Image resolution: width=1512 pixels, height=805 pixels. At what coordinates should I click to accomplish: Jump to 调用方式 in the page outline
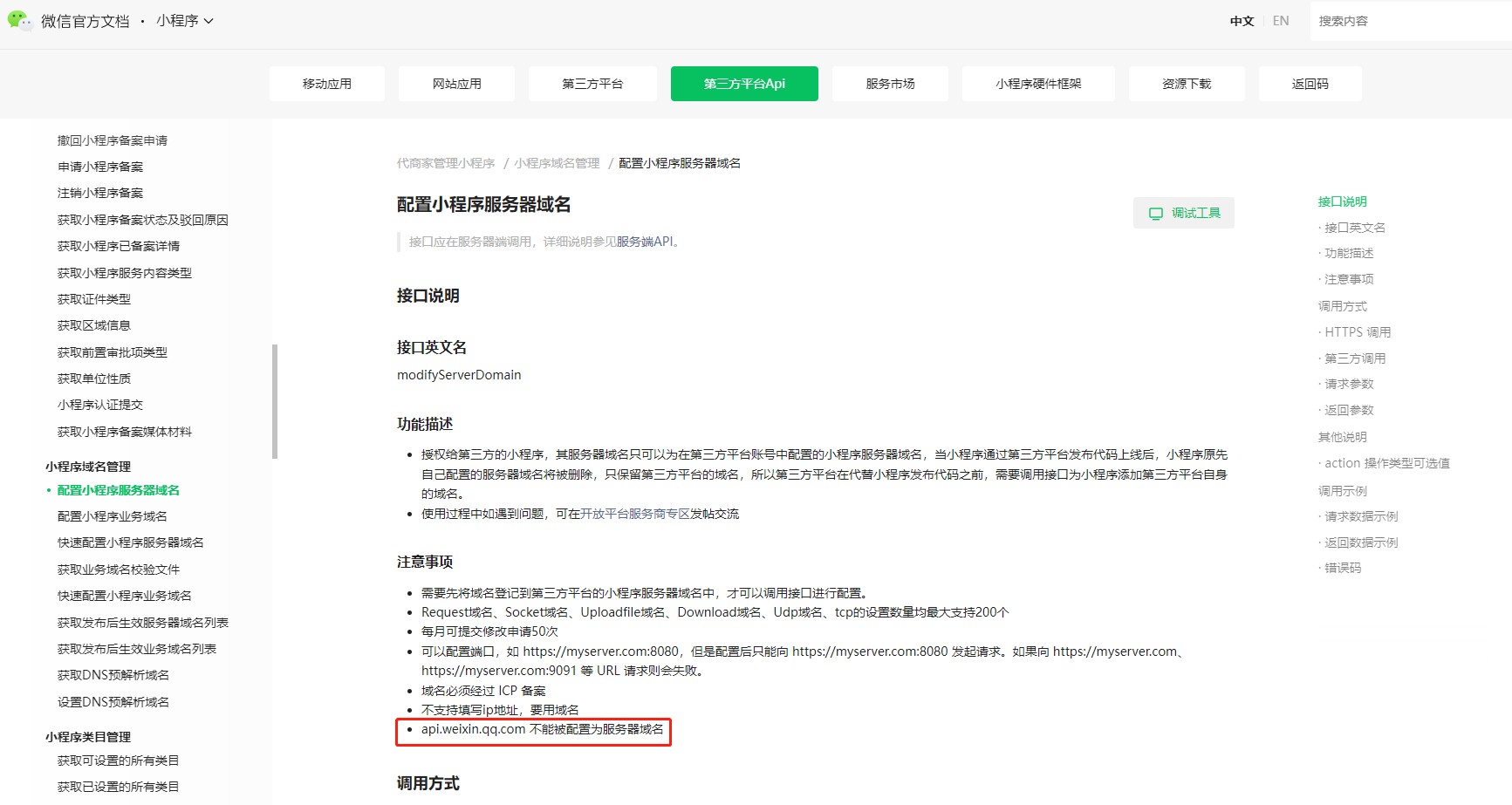pos(1343,306)
